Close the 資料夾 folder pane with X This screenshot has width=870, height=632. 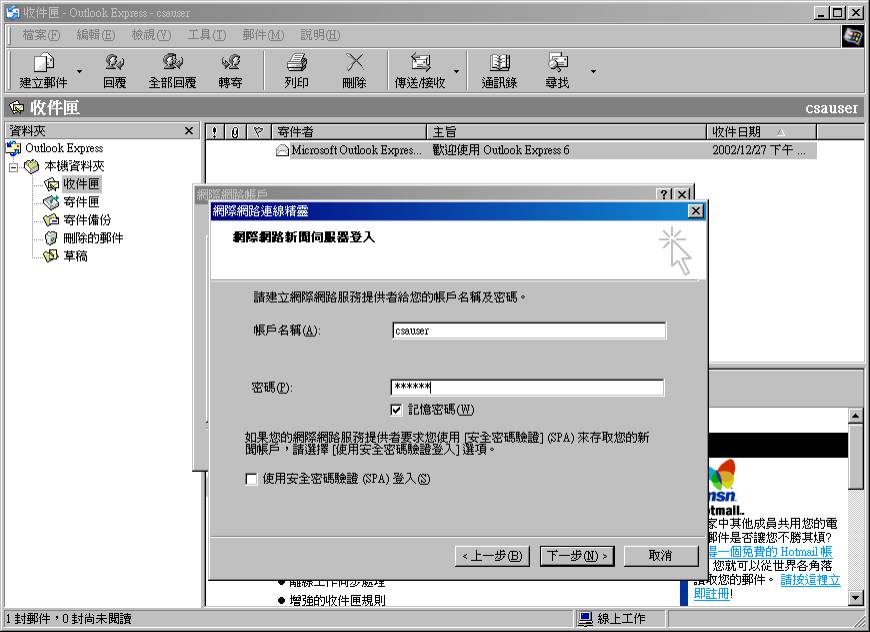189,131
